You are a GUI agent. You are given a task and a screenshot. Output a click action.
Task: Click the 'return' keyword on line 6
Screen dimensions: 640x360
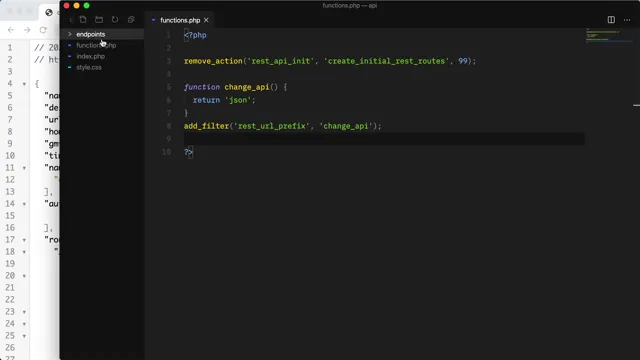coord(207,100)
